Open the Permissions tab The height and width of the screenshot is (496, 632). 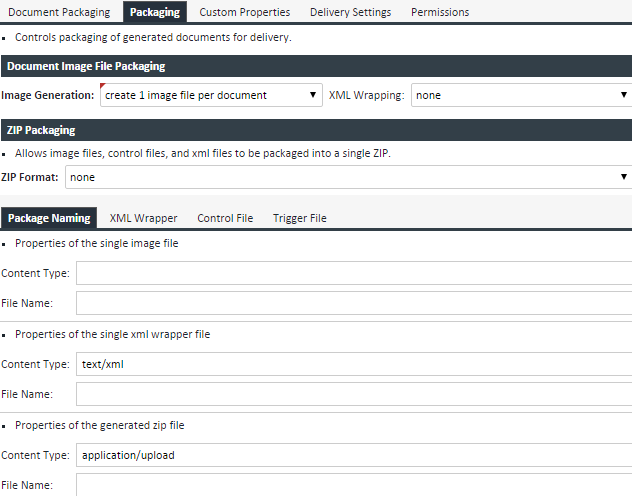coord(440,12)
